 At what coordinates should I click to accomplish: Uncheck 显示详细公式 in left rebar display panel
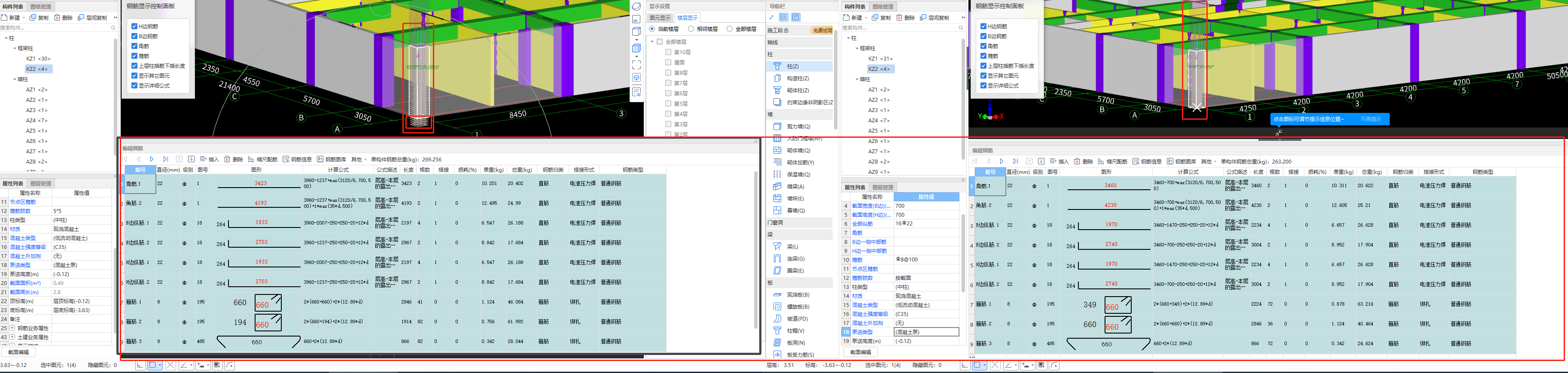pyautogui.click(x=134, y=86)
